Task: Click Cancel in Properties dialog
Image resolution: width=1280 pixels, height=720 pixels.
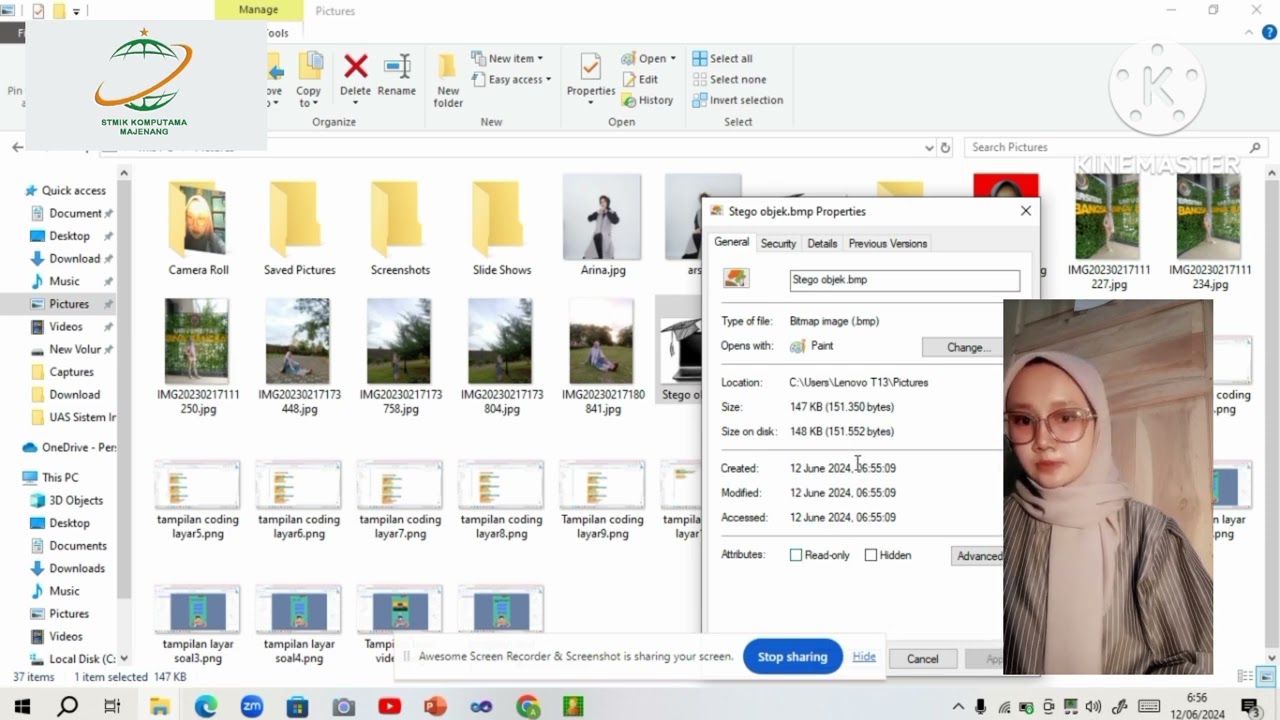Action: 922,659
